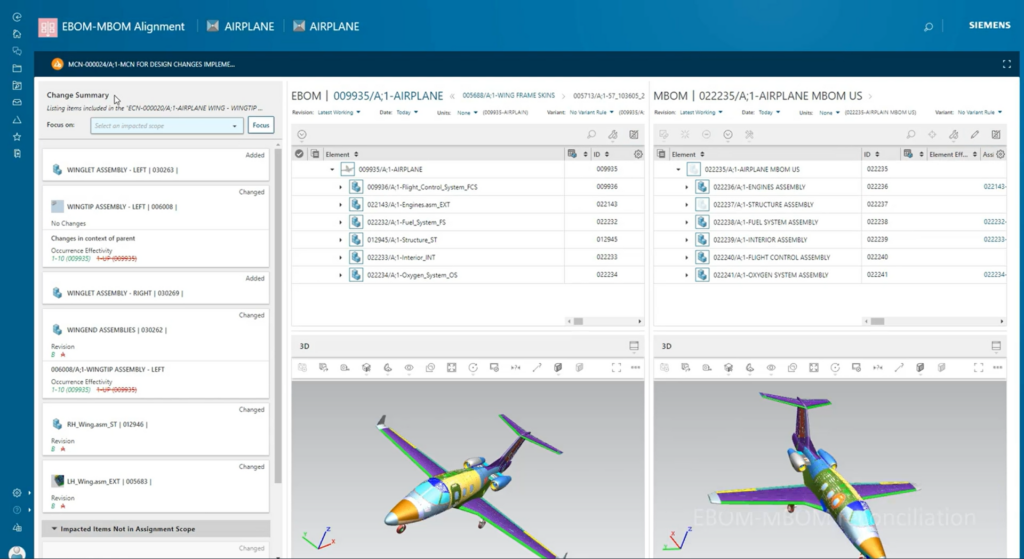Toggle select-all checkmark in EBOM table header

(299, 154)
